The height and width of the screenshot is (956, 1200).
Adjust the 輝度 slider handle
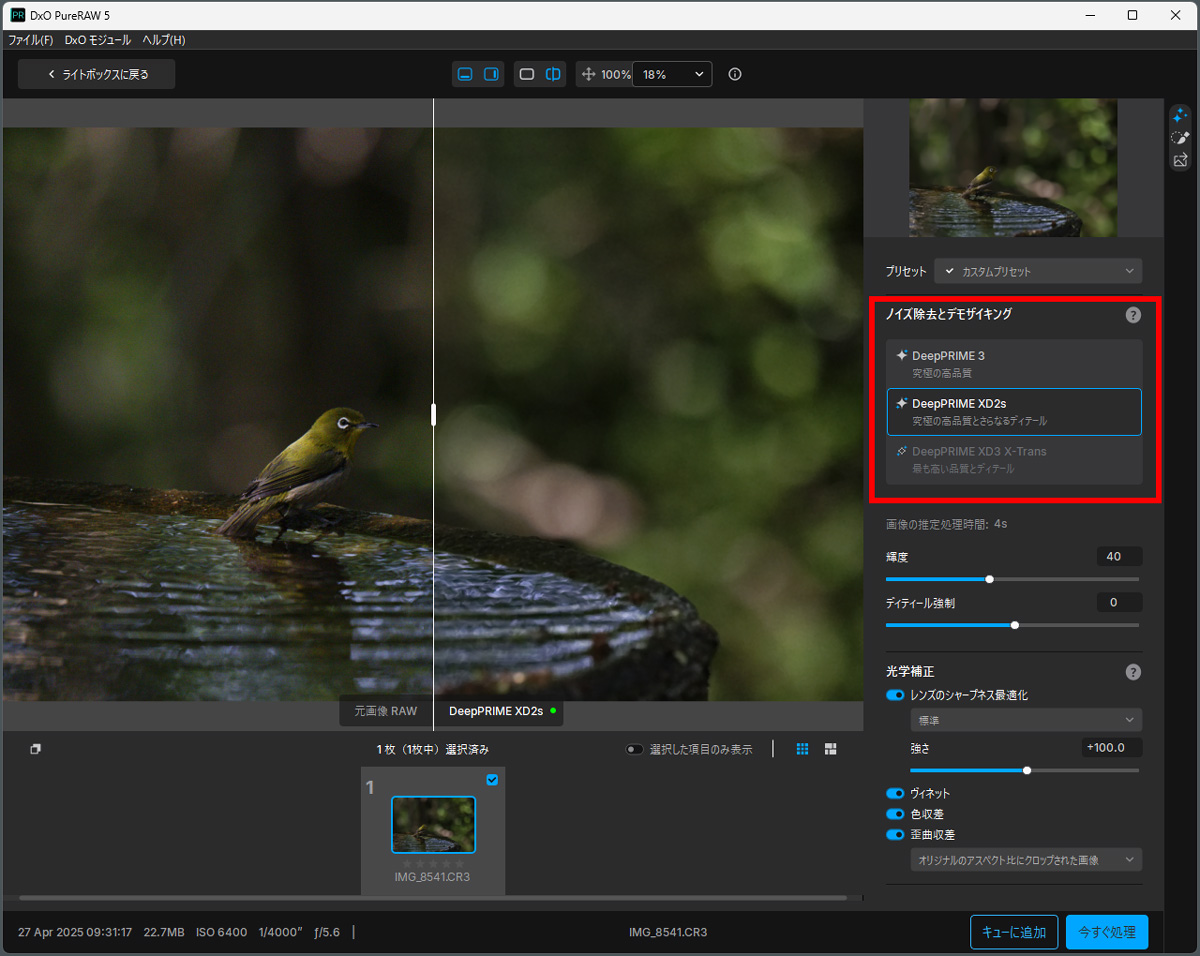click(x=989, y=579)
